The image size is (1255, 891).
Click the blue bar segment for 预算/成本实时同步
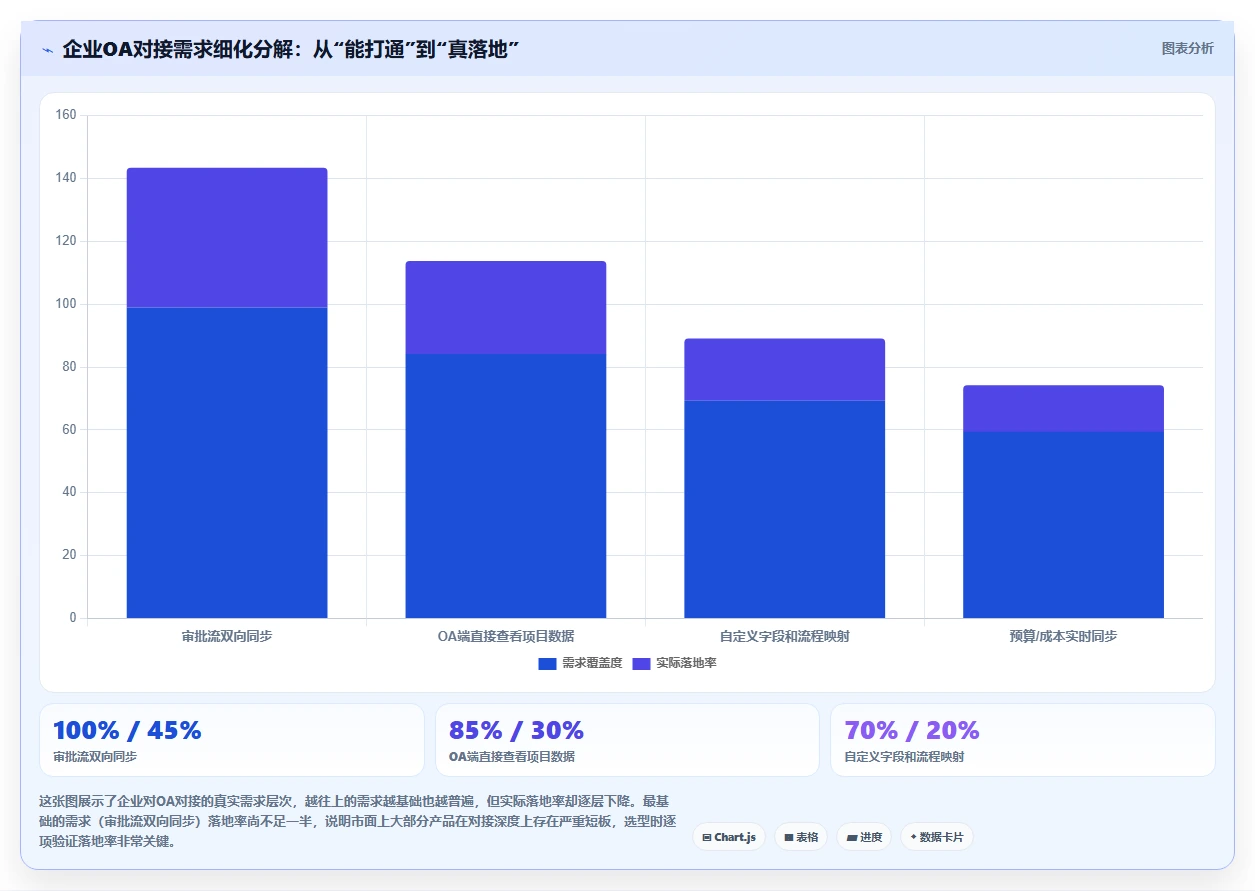pyautogui.click(x=1063, y=525)
